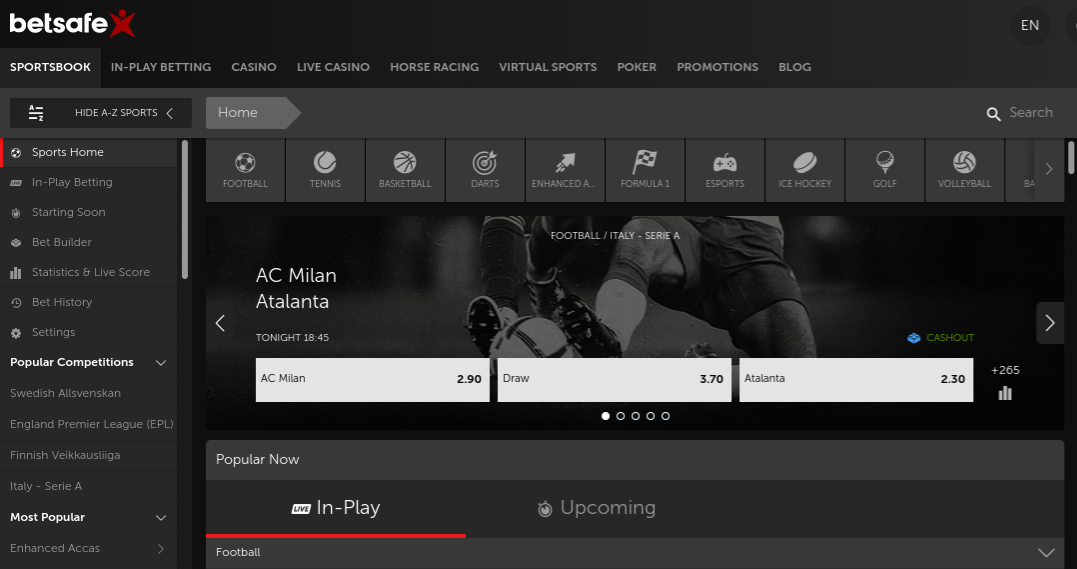This screenshot has width=1077, height=569.
Task: Show next banner slide arrow
Action: [1050, 323]
